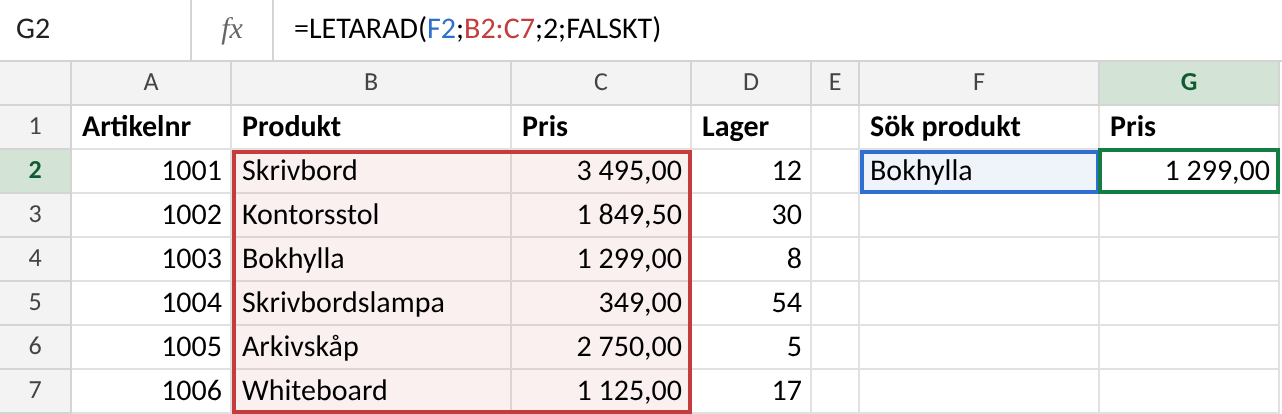This screenshot has width=1282, height=414.
Task: Select row header 4
Action: pyautogui.click(x=35, y=259)
